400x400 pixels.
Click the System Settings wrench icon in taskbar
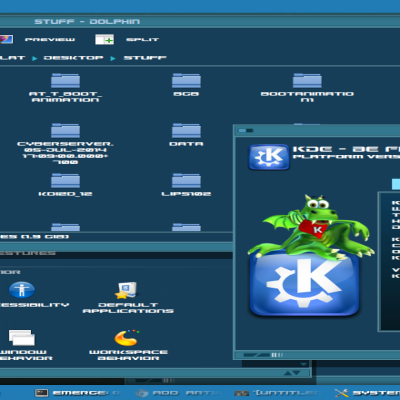tap(341, 393)
